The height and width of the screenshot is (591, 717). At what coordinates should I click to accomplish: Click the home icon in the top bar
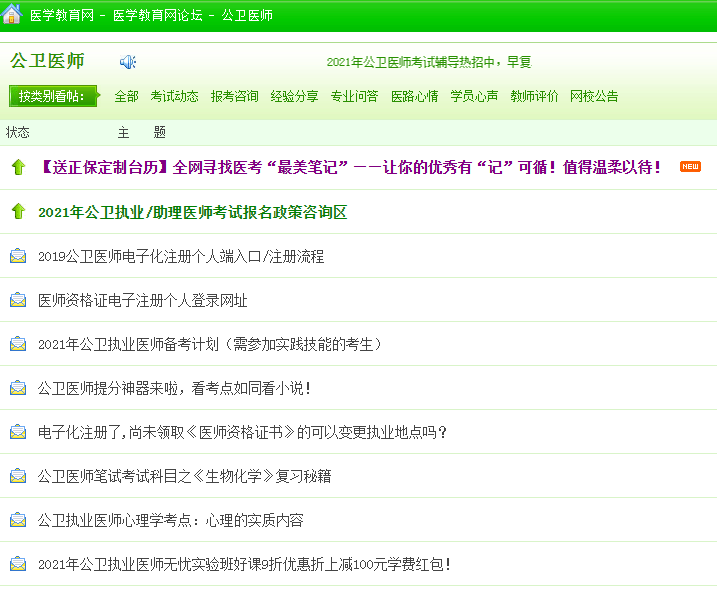click(12, 15)
